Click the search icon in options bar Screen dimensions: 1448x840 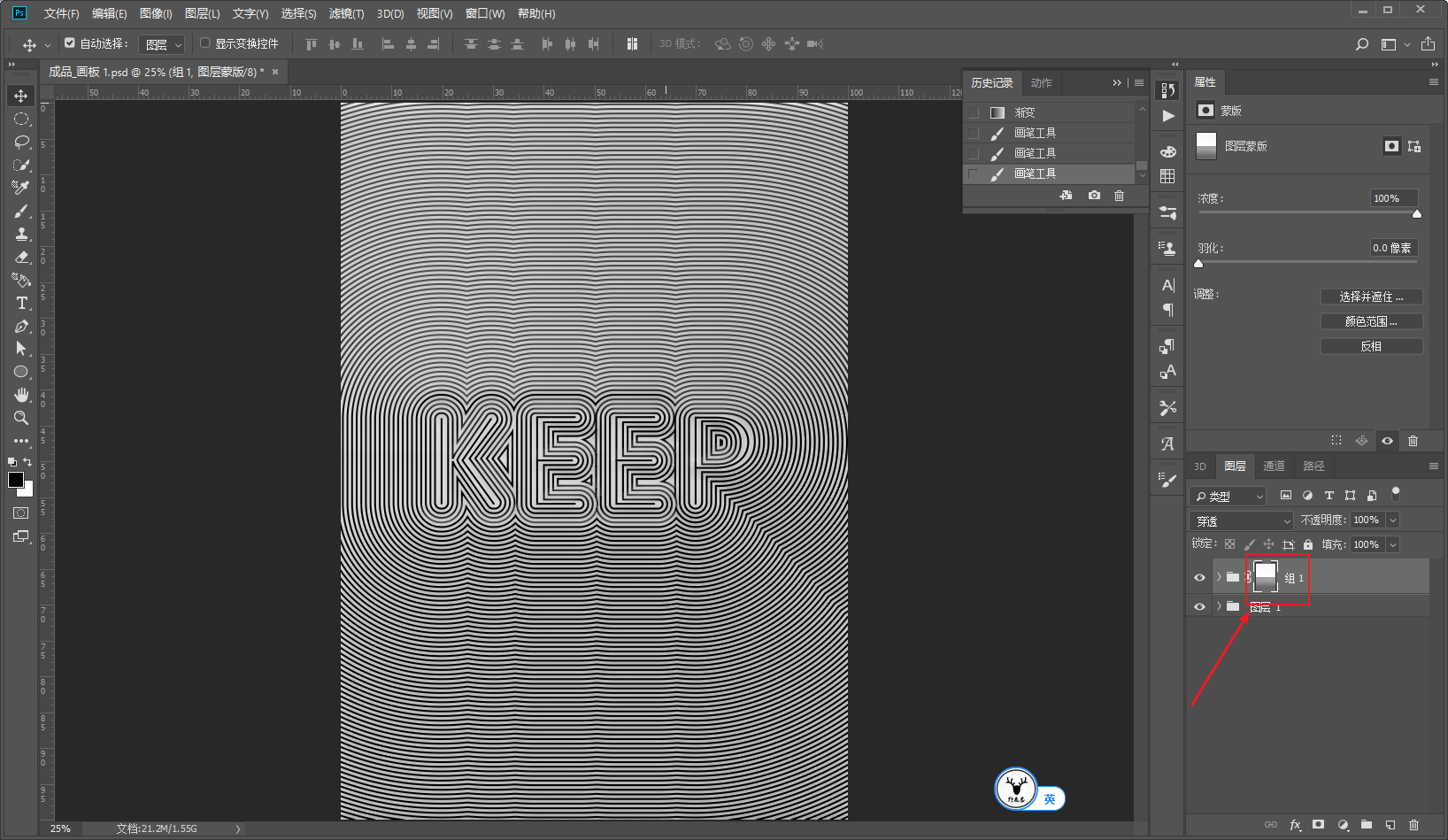[1362, 44]
